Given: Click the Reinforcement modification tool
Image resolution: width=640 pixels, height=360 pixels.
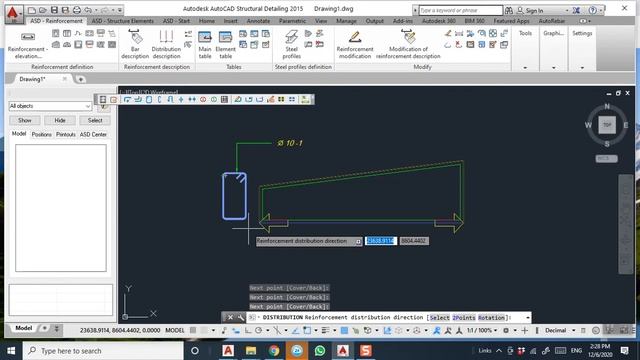Looking at the screenshot, I should click(355, 44).
